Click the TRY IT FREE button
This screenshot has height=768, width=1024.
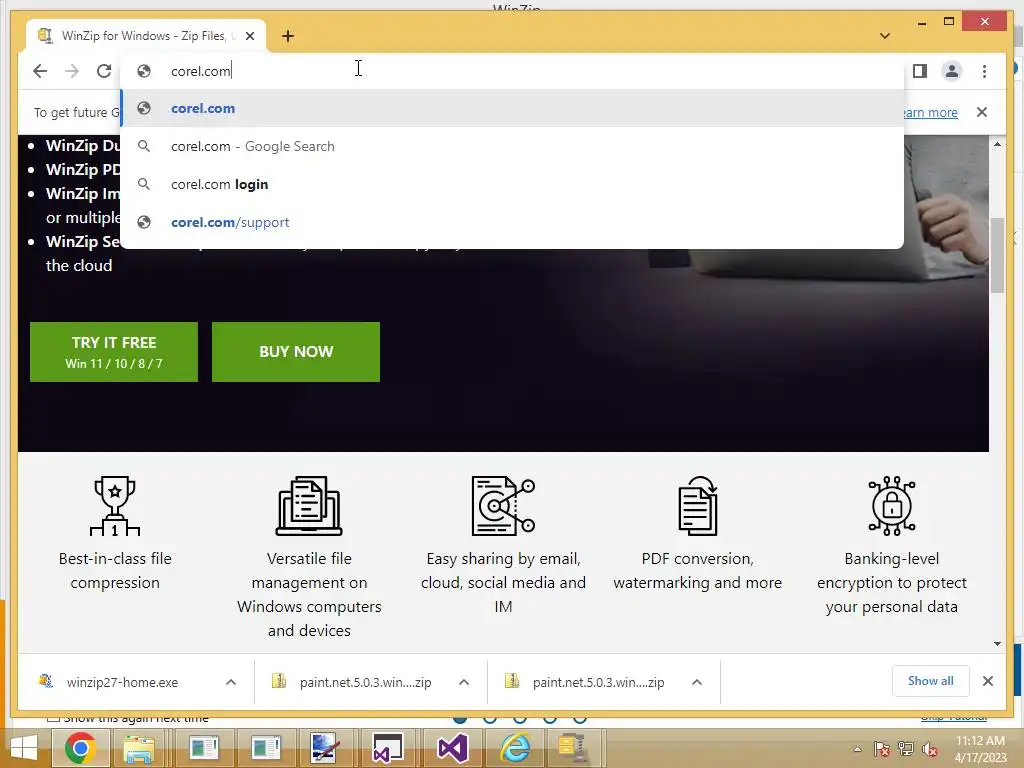pyautogui.click(x=114, y=352)
